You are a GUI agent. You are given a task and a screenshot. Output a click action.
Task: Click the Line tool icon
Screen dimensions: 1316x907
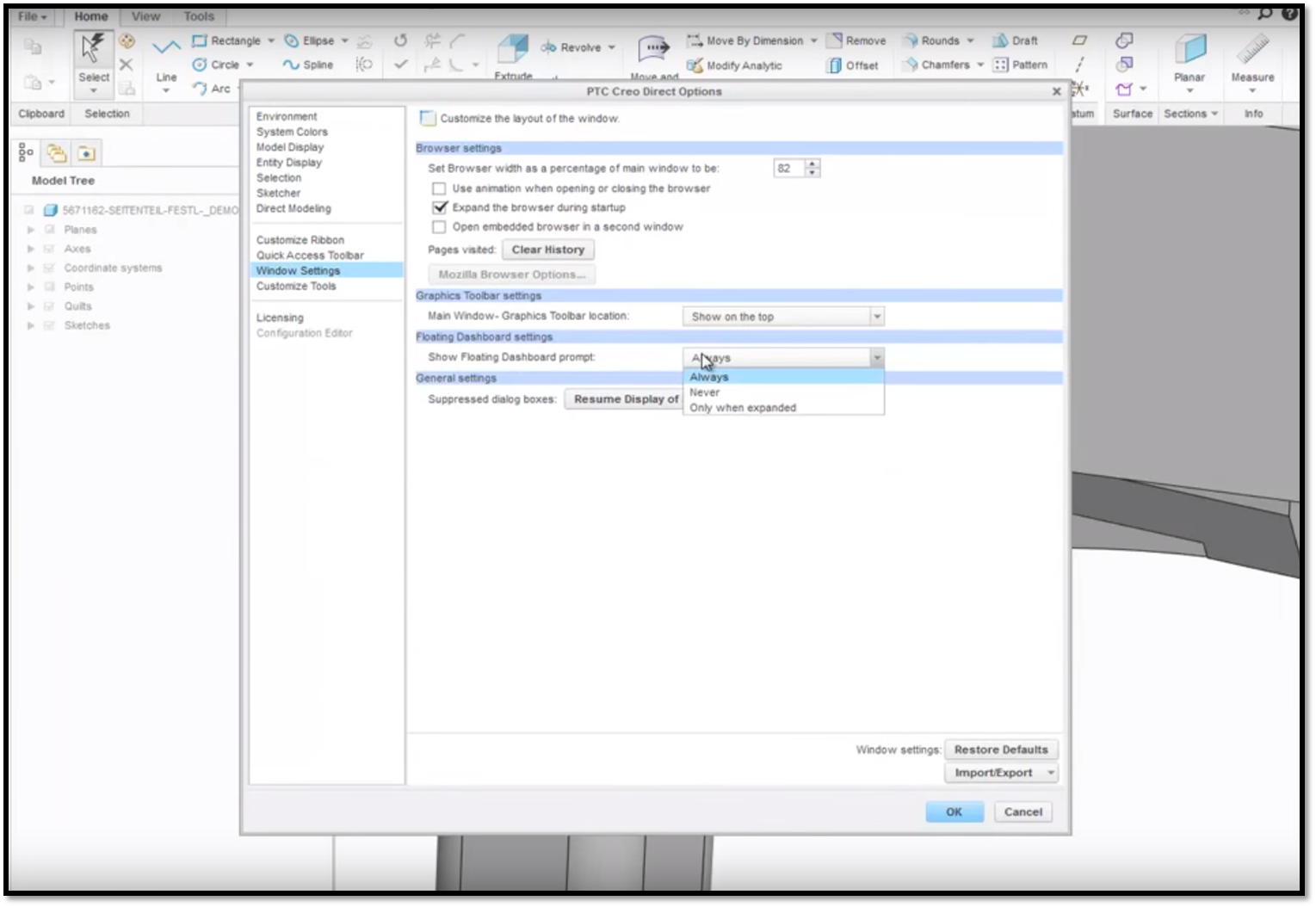(x=166, y=47)
